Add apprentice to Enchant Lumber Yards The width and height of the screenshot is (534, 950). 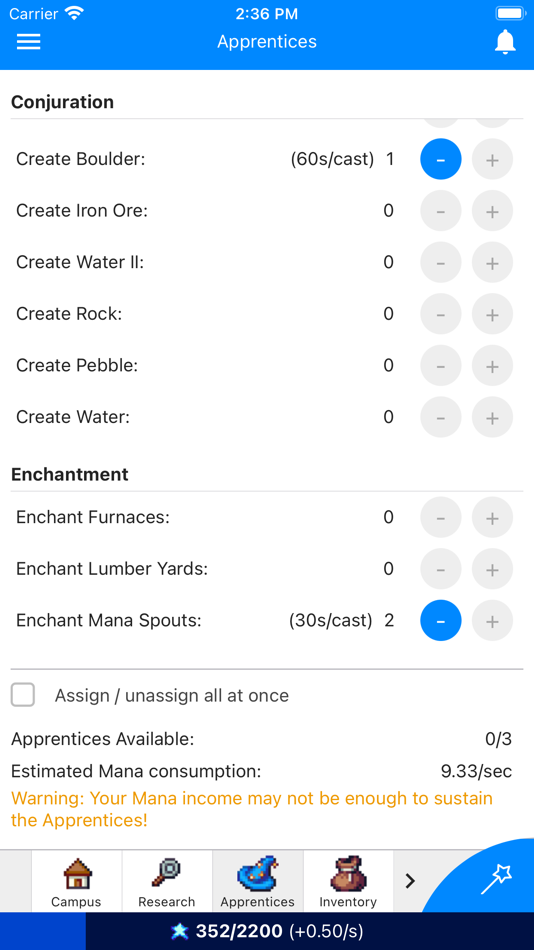click(492, 569)
